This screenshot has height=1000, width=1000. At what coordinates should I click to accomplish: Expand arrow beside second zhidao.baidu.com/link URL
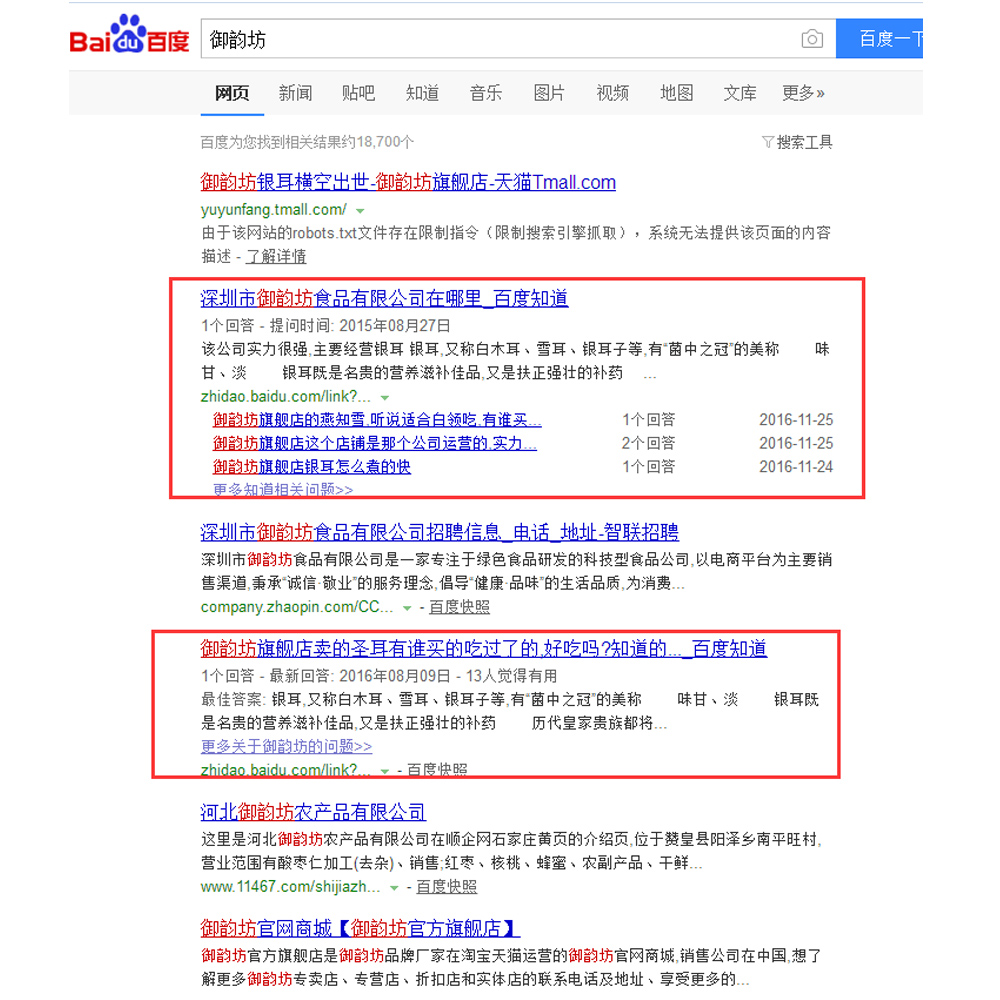coord(385,771)
